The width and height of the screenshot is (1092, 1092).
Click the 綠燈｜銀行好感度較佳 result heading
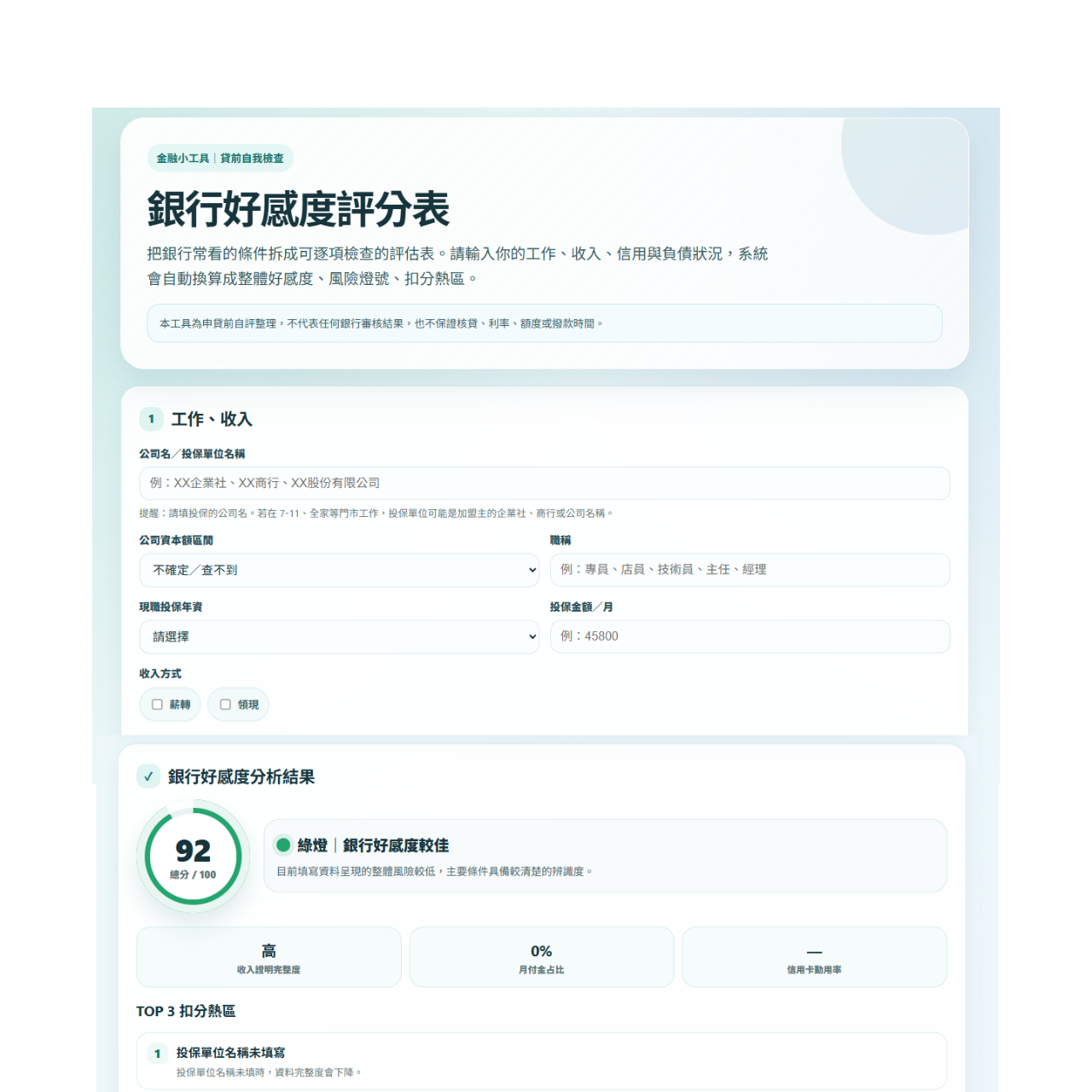[373, 845]
